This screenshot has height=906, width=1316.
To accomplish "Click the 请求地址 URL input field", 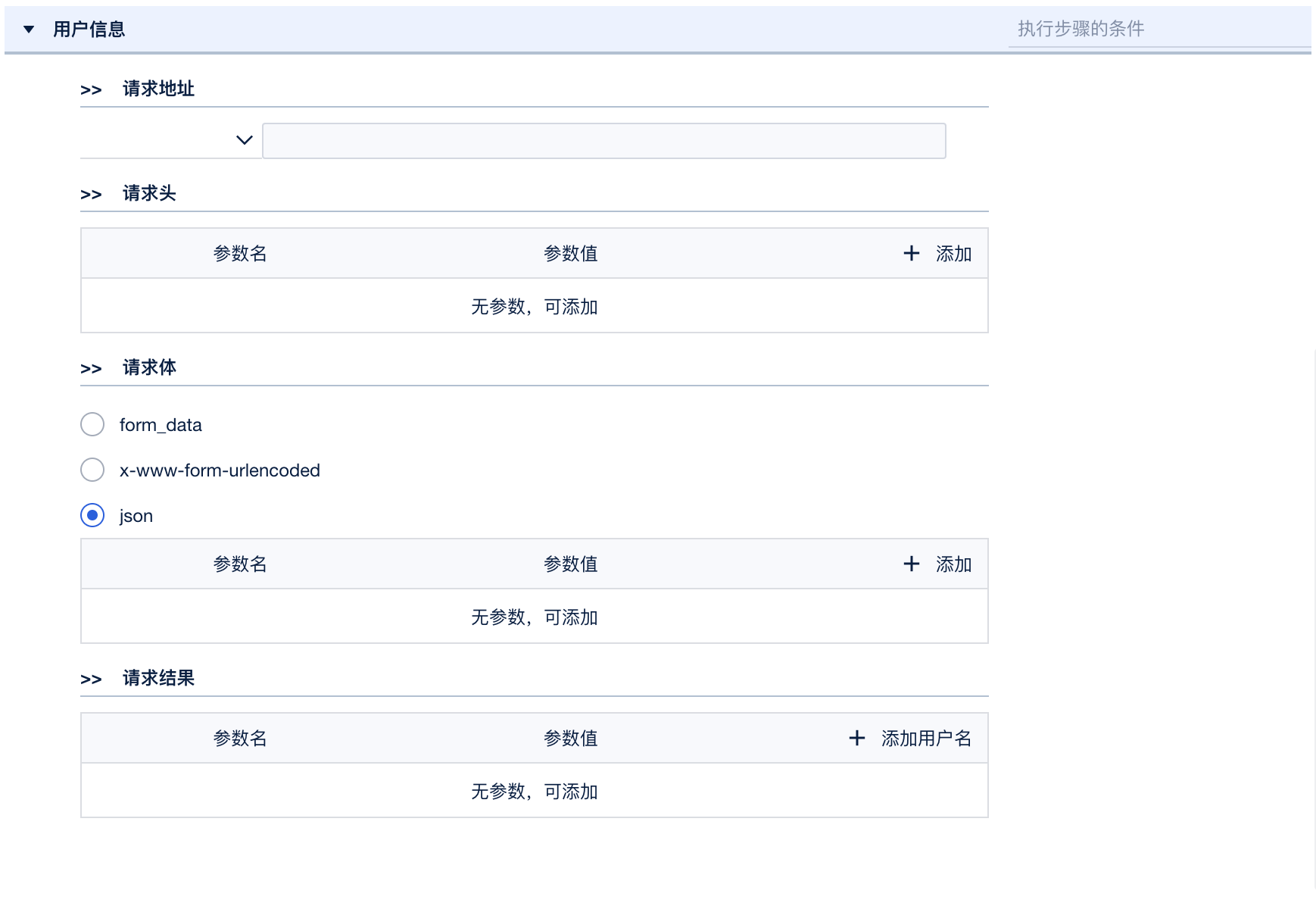I will (x=603, y=141).
